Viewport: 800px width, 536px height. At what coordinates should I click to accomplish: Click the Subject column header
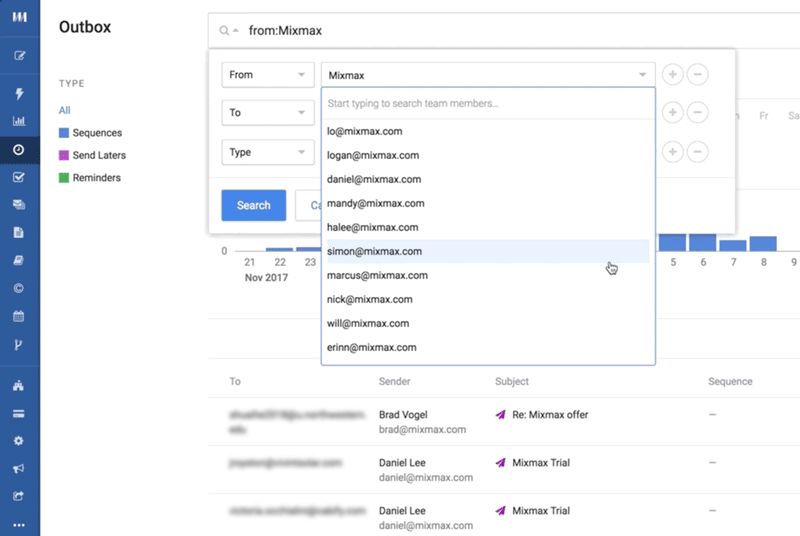tap(512, 381)
